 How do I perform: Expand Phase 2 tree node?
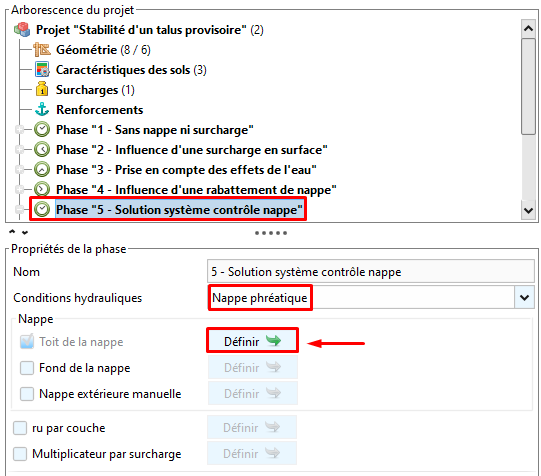click(x=19, y=150)
